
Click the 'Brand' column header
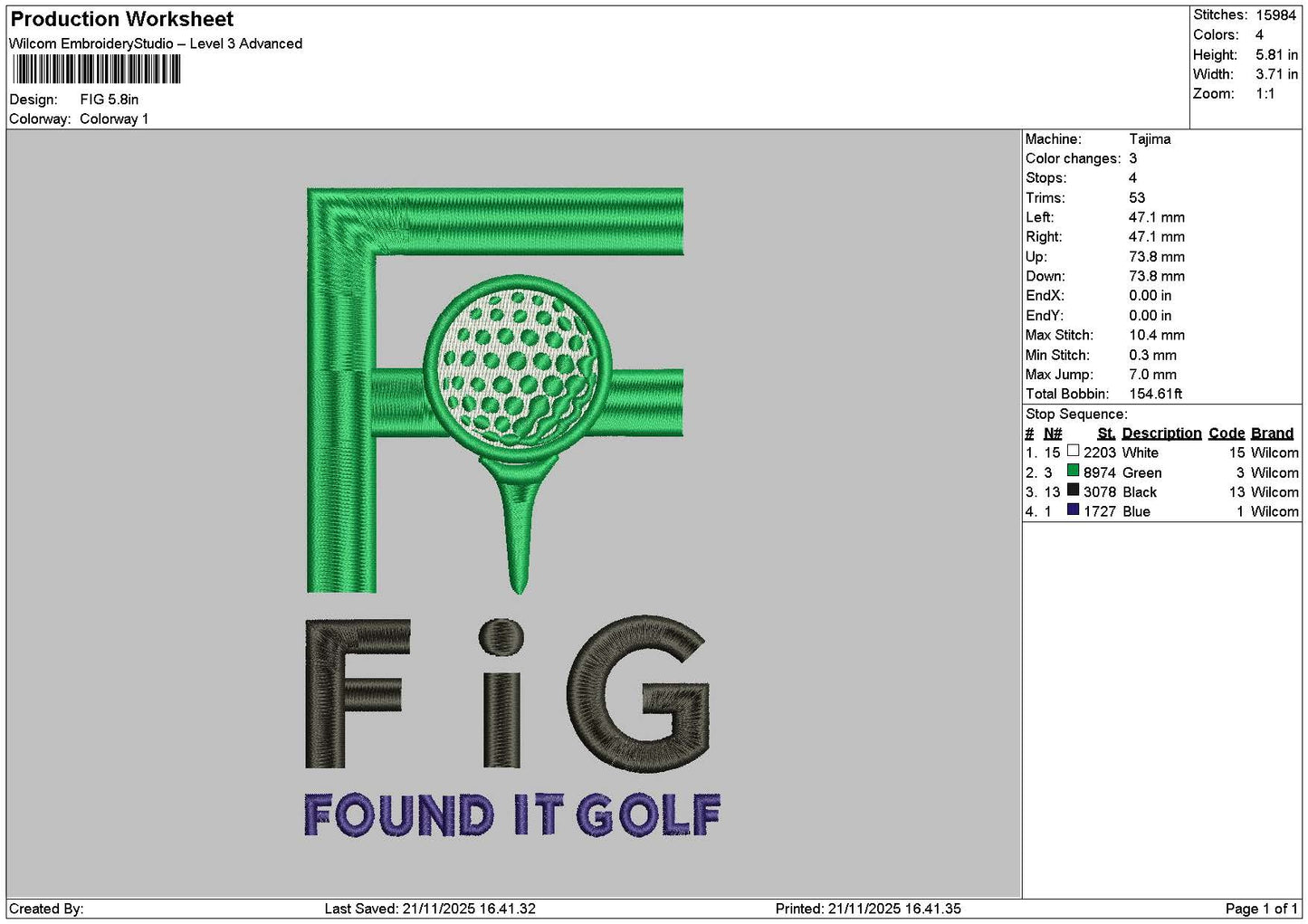point(1272,433)
